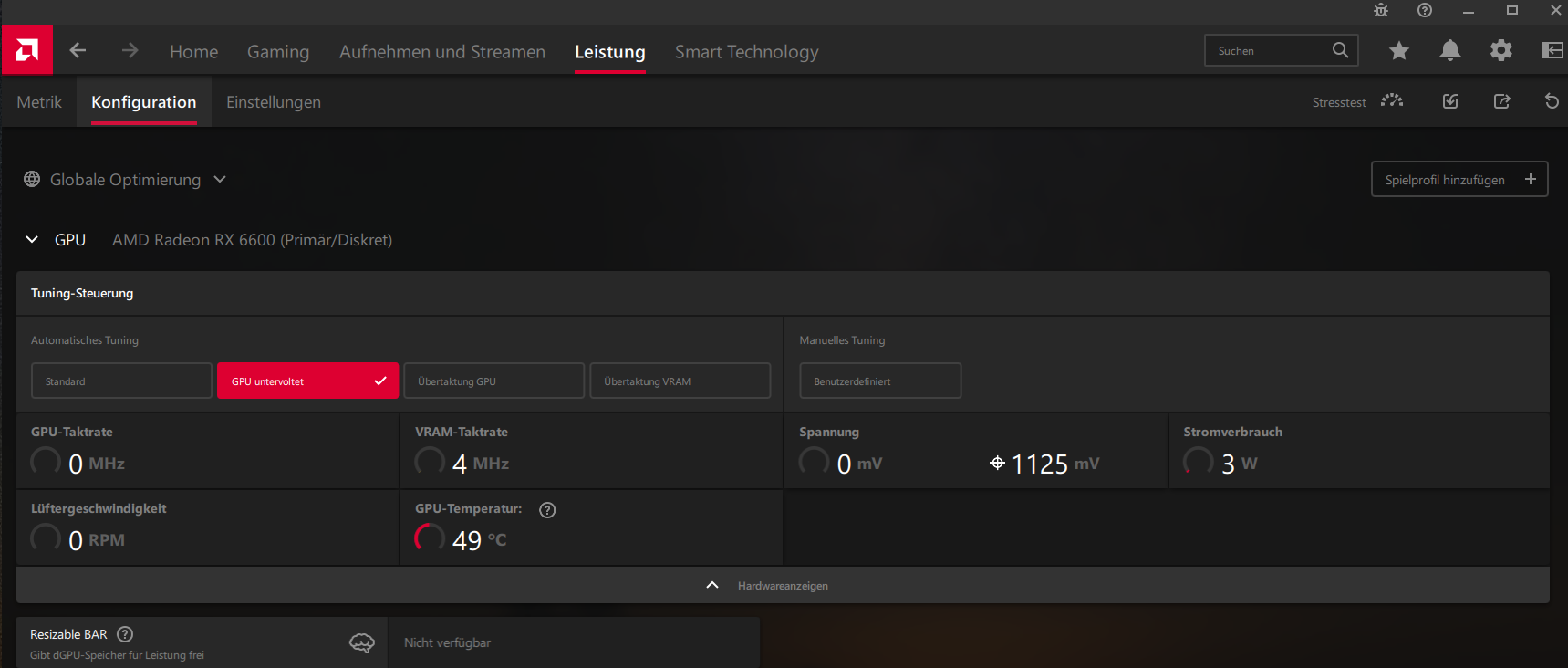Click the Resizable BAR help icon

point(126,634)
